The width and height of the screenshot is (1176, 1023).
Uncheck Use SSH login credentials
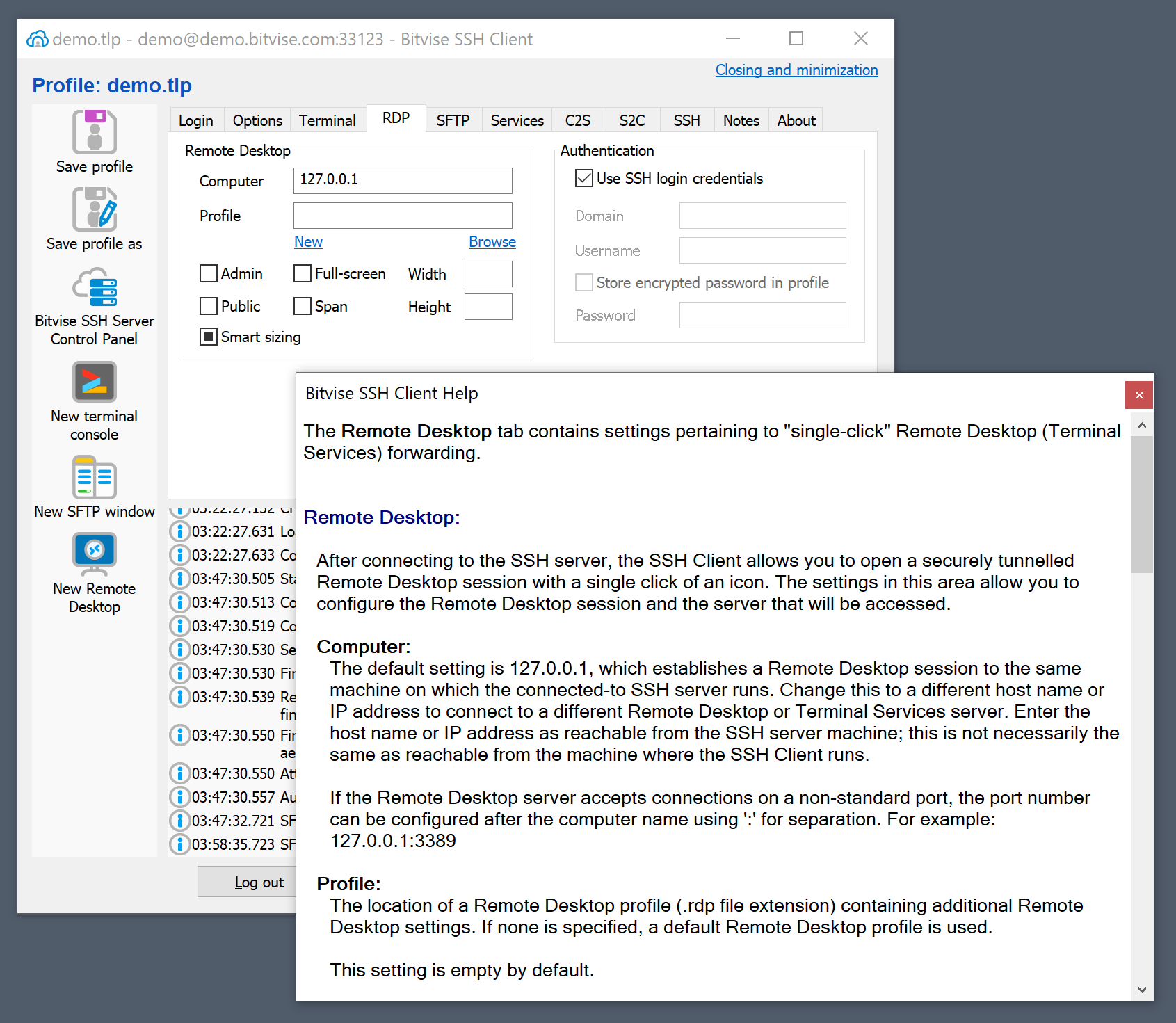point(584,179)
